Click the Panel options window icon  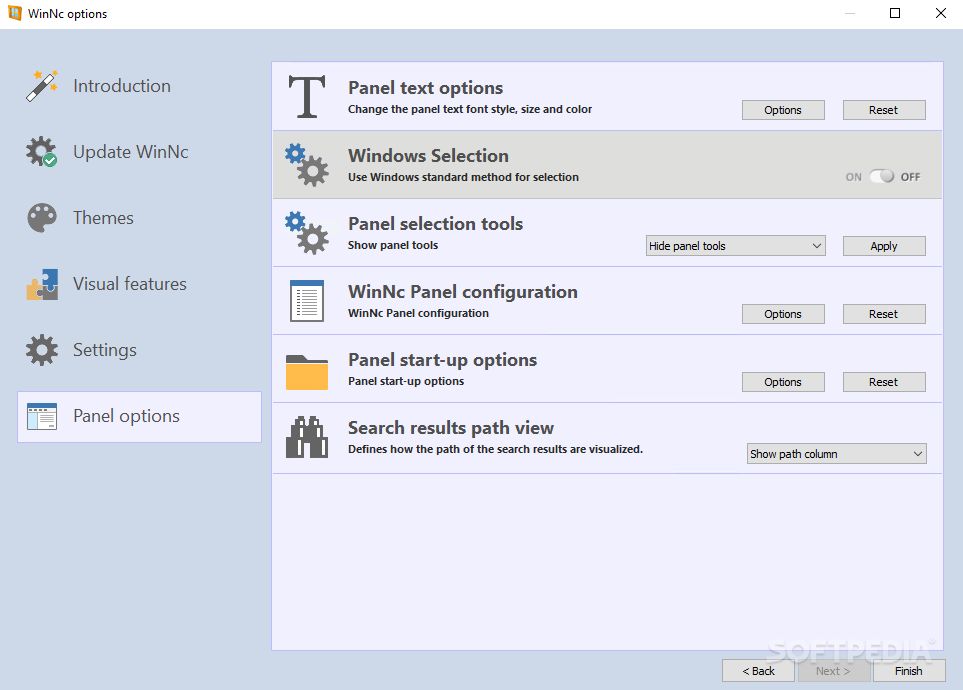[x=42, y=416]
